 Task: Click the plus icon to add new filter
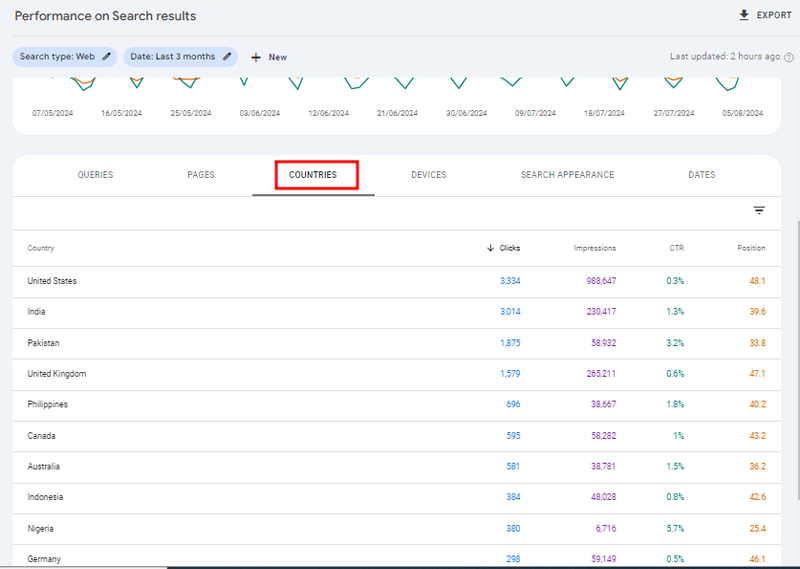point(256,57)
